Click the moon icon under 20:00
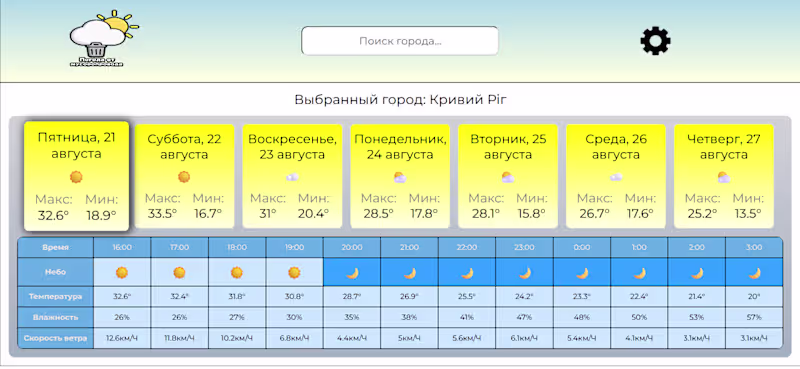The width and height of the screenshot is (800, 369). tap(352, 273)
